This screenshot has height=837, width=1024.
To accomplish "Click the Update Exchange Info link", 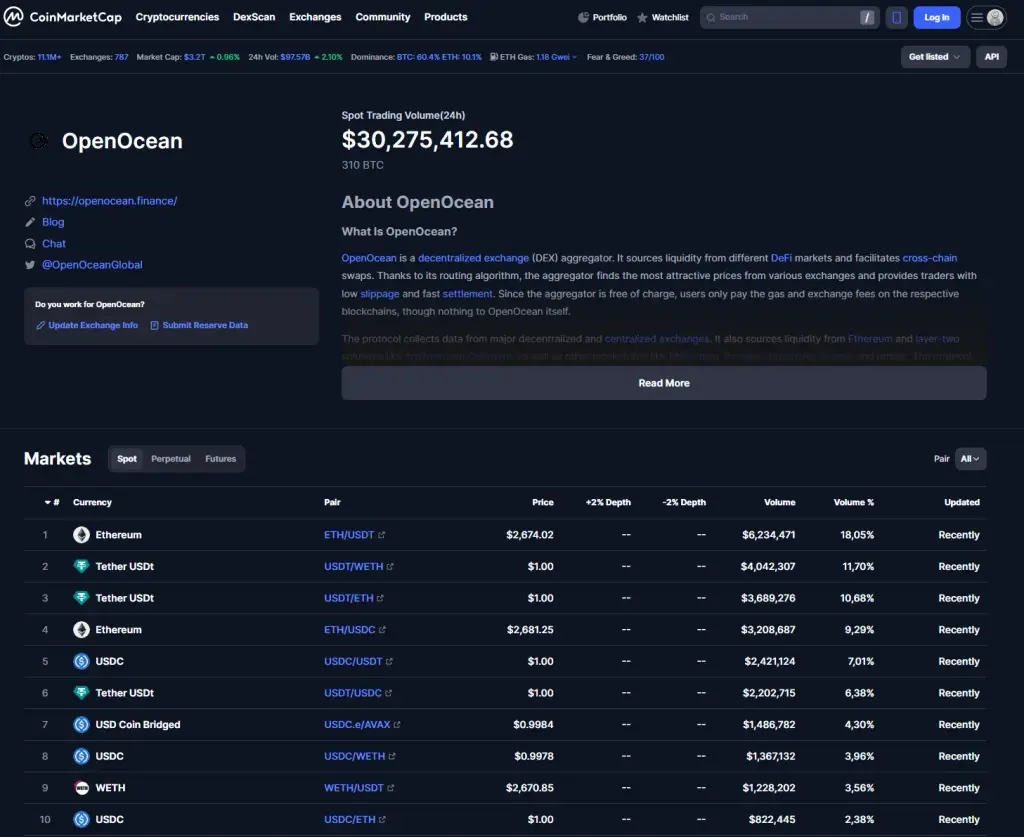I will tap(93, 325).
